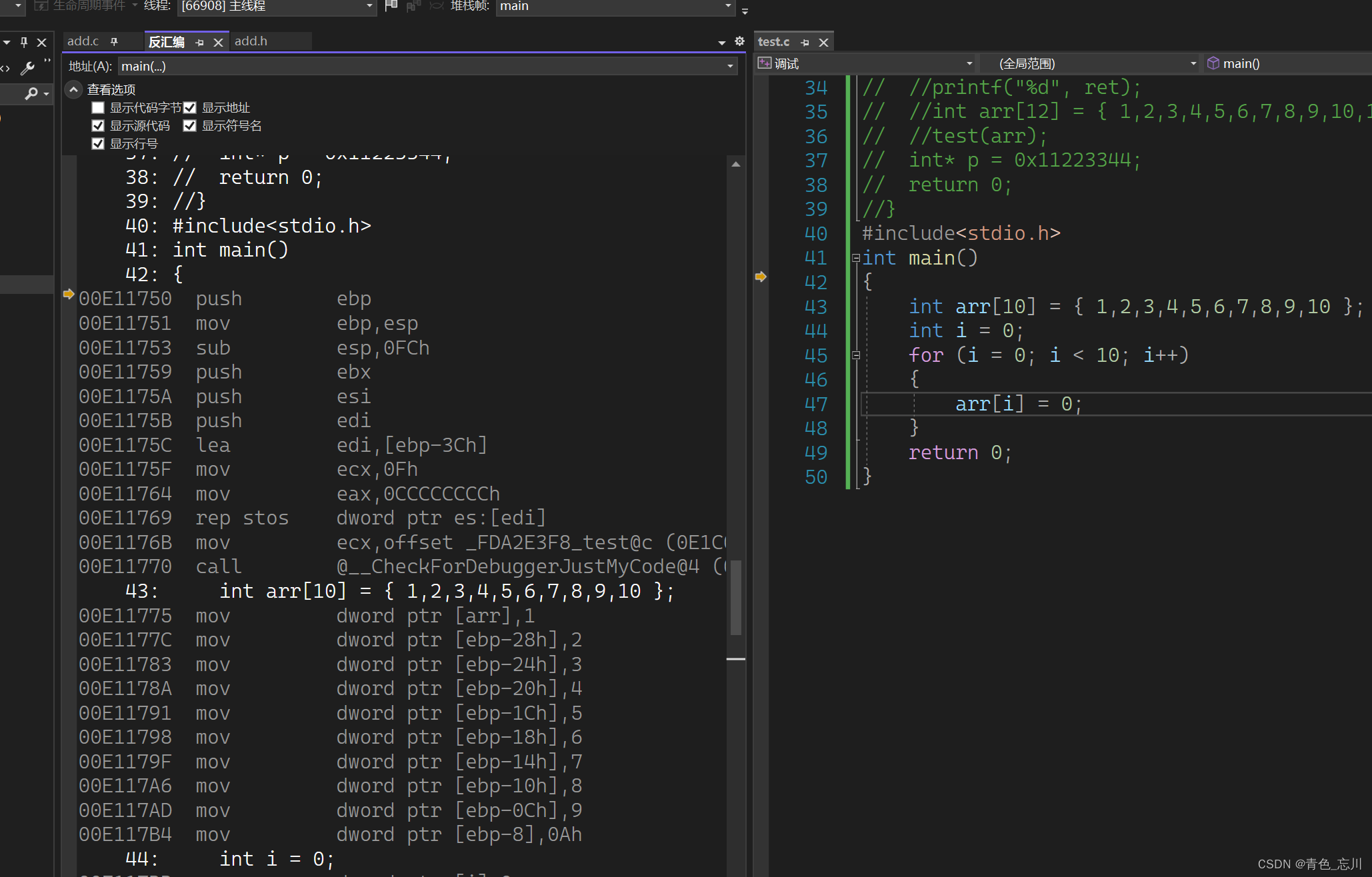Open the gear settings icon above disassembly
The height and width of the screenshot is (877, 1372).
pos(739,41)
